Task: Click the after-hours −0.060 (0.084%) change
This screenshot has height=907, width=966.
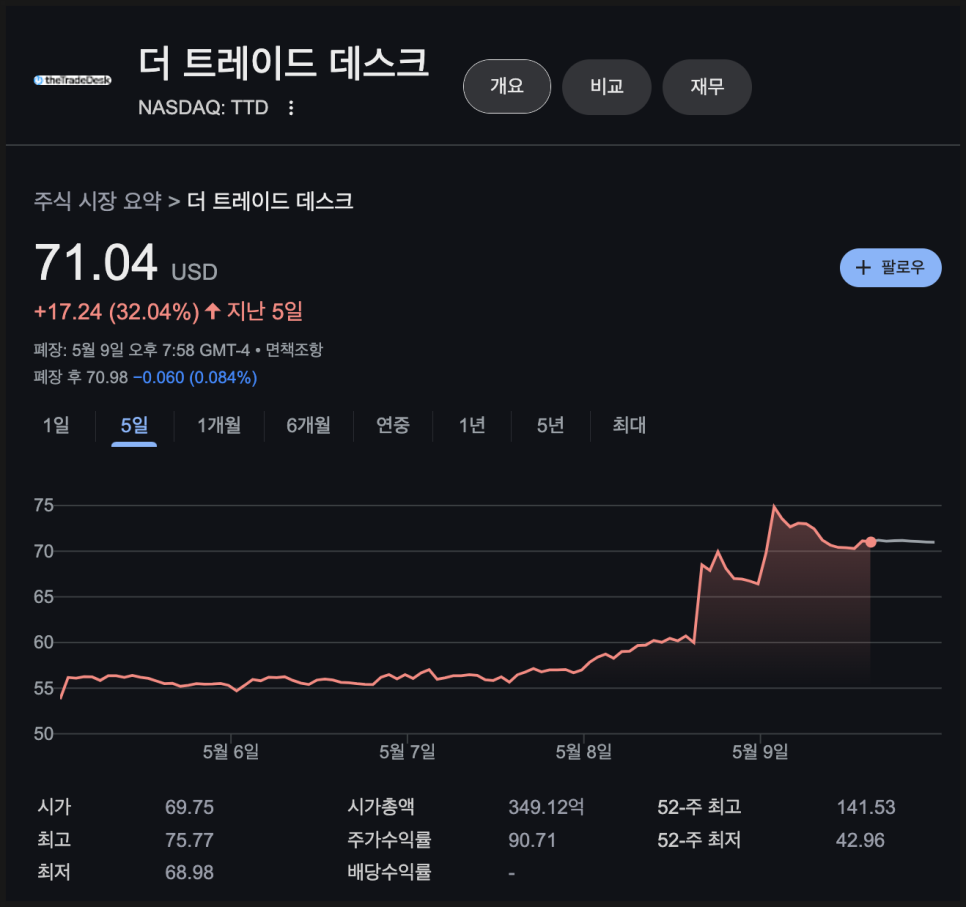Action: 195,377
